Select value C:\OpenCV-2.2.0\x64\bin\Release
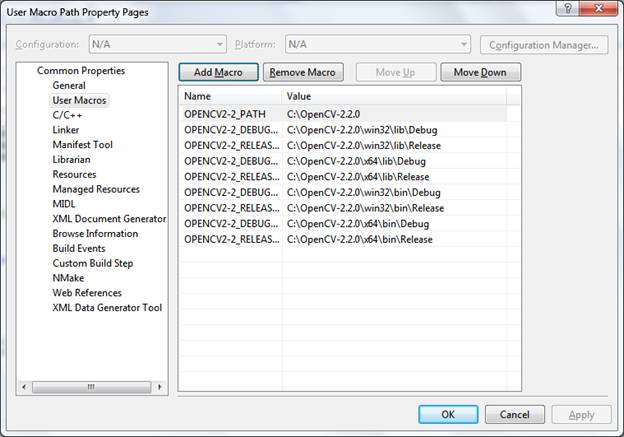Viewport: 624px width, 437px height. point(359,239)
